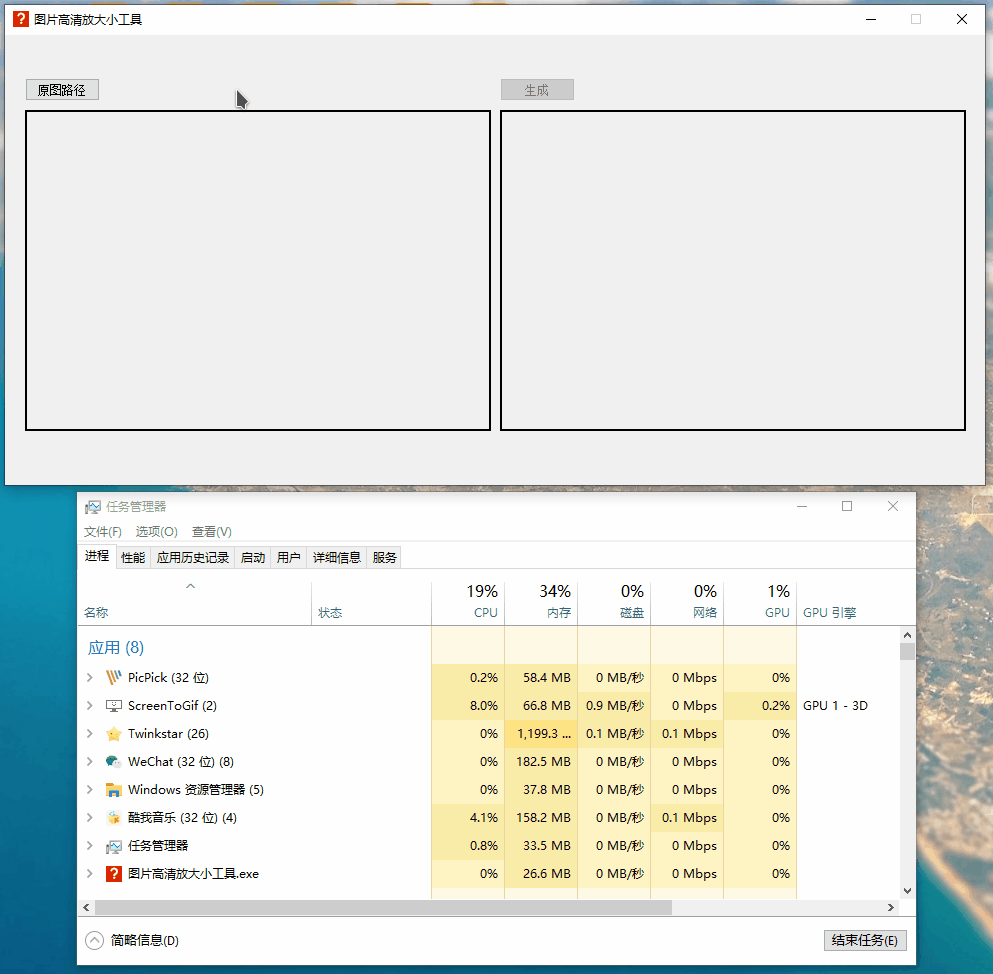Maximize the 任务管理器 window
This screenshot has height=974, width=993.
click(847, 506)
